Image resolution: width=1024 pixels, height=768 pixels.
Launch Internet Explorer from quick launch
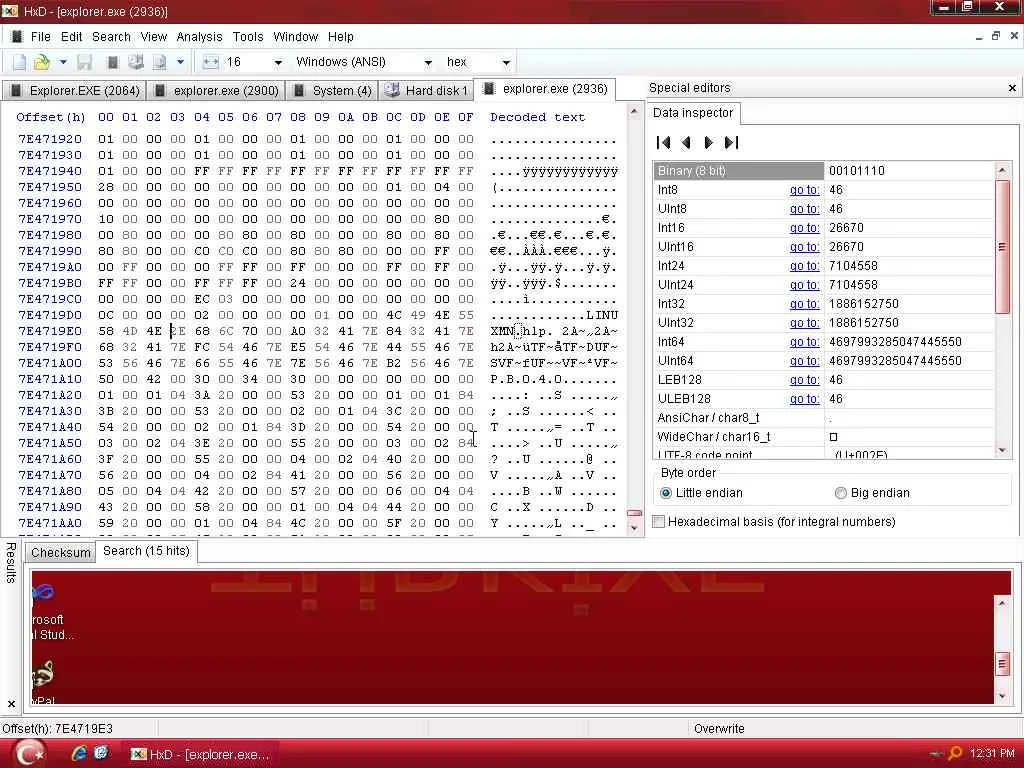click(80, 754)
